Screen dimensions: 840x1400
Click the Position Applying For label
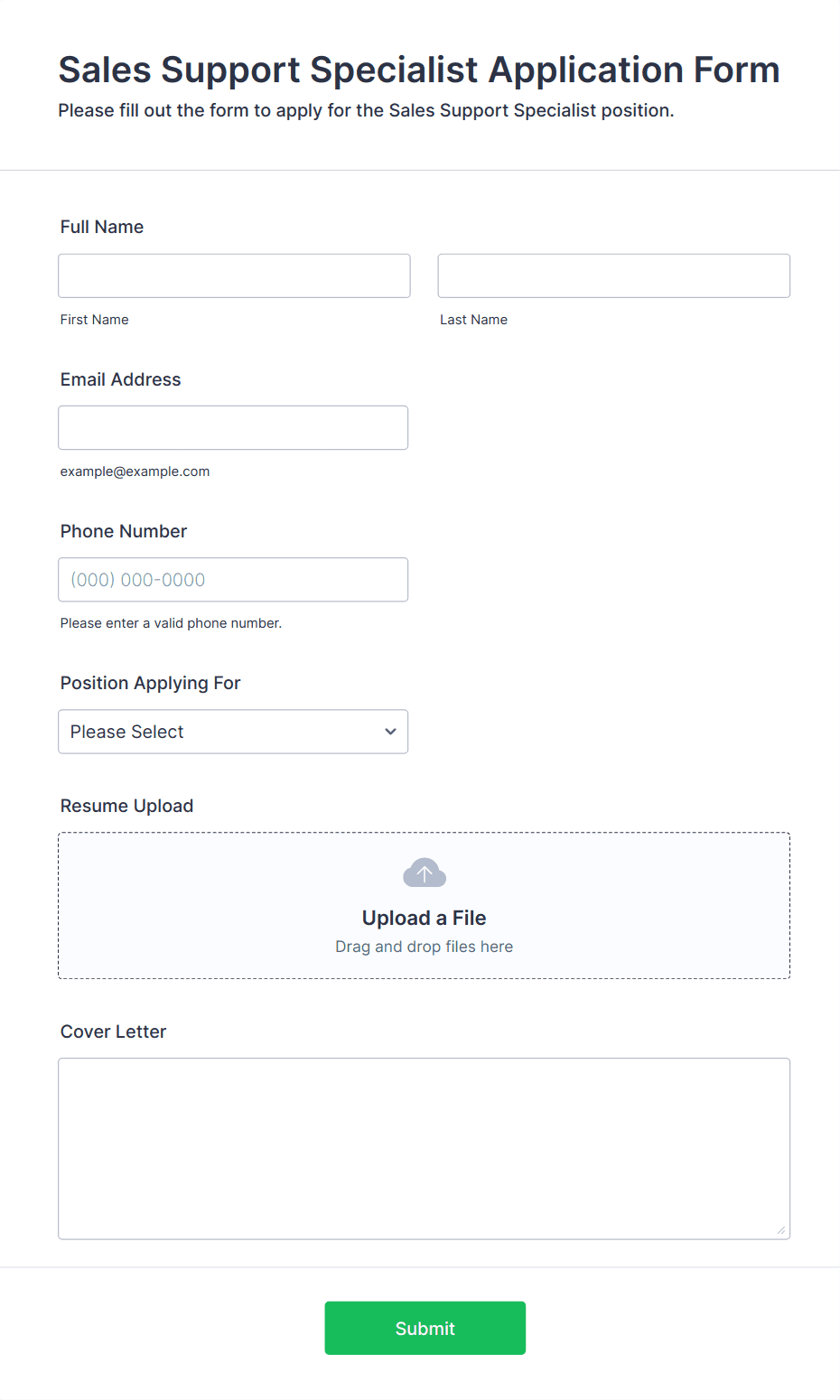(x=151, y=683)
